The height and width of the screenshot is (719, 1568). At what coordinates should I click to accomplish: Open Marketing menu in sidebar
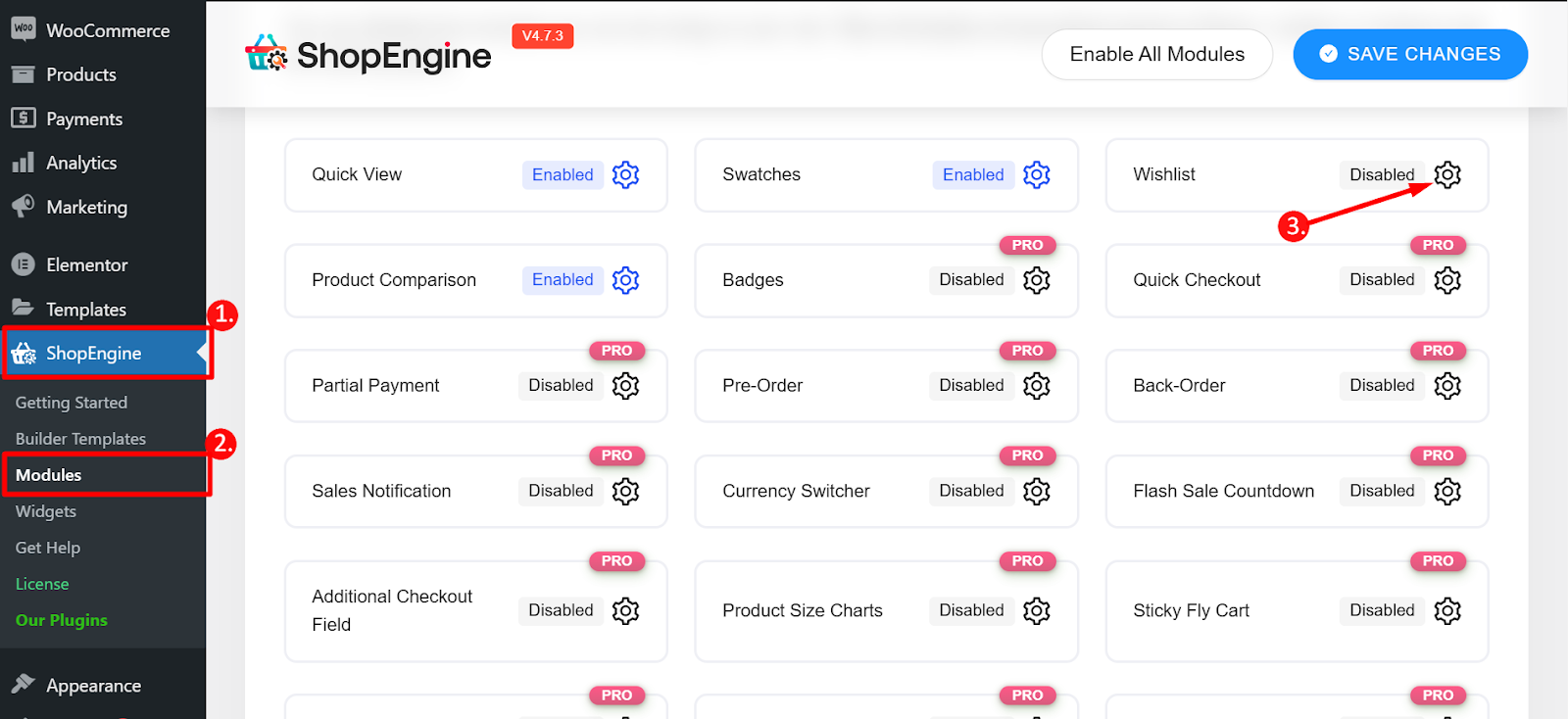103,207
